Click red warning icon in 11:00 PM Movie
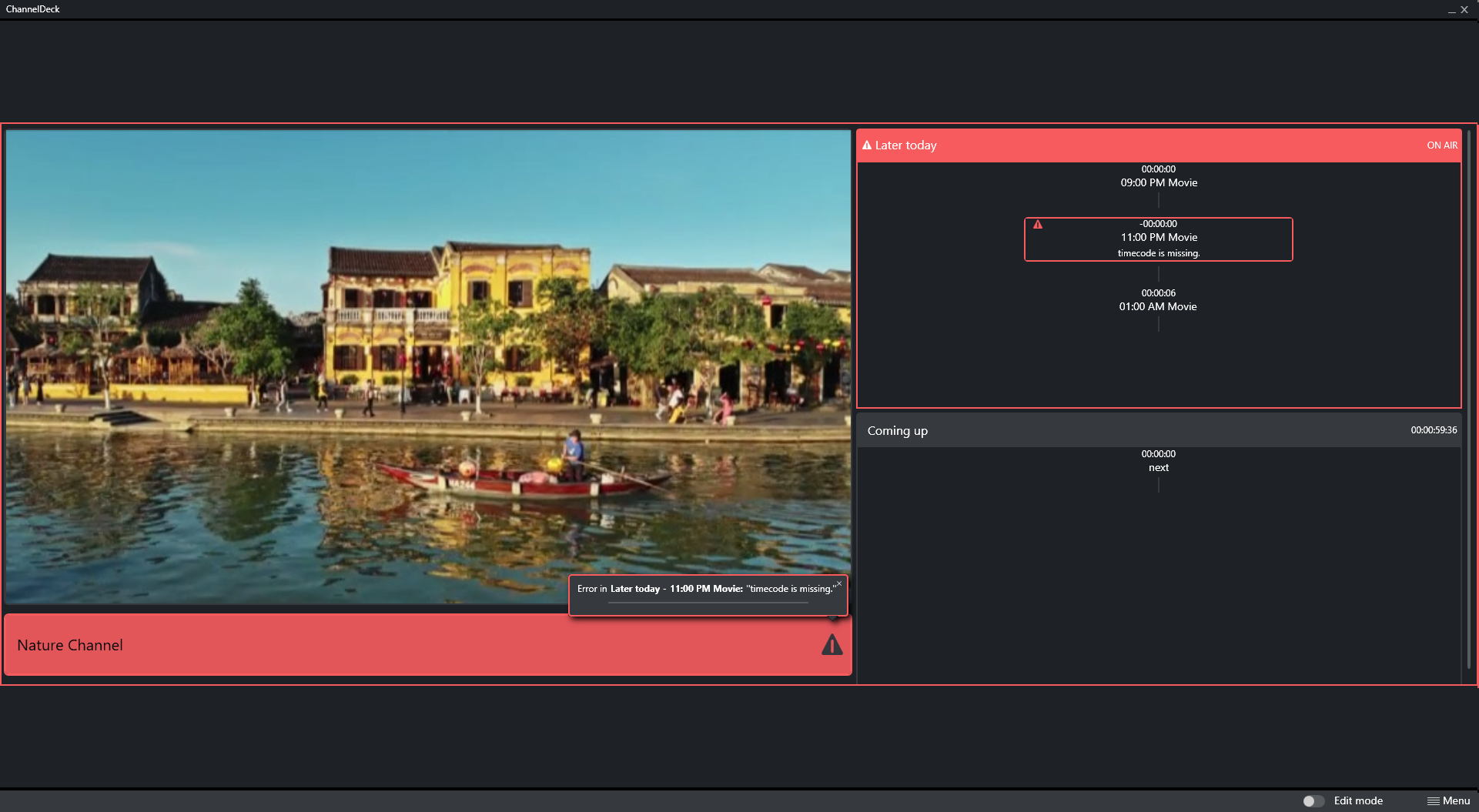Screen dimensions: 1479x812 (1038, 225)
